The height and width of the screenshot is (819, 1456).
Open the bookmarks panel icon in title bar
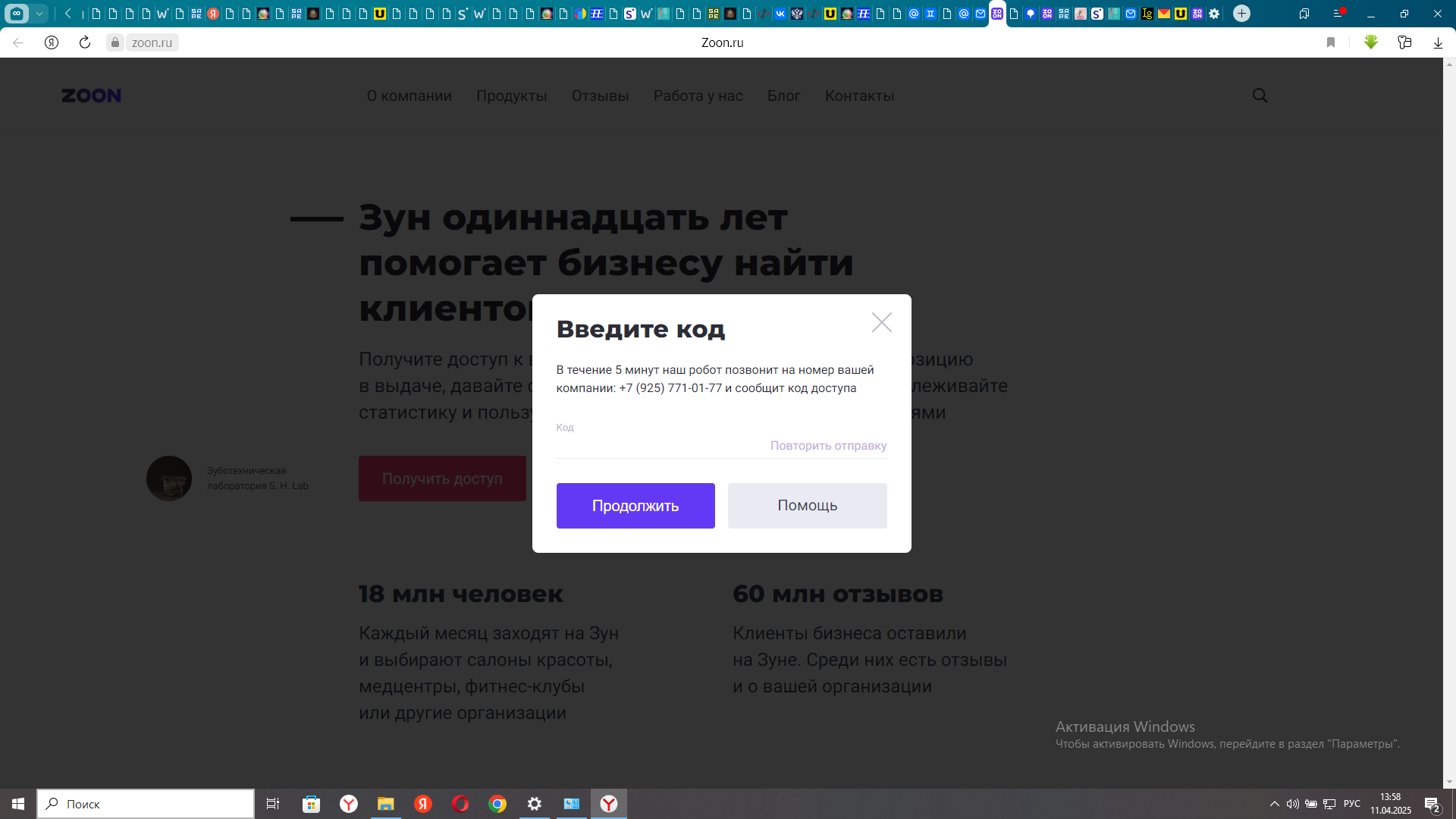pos(1304,14)
